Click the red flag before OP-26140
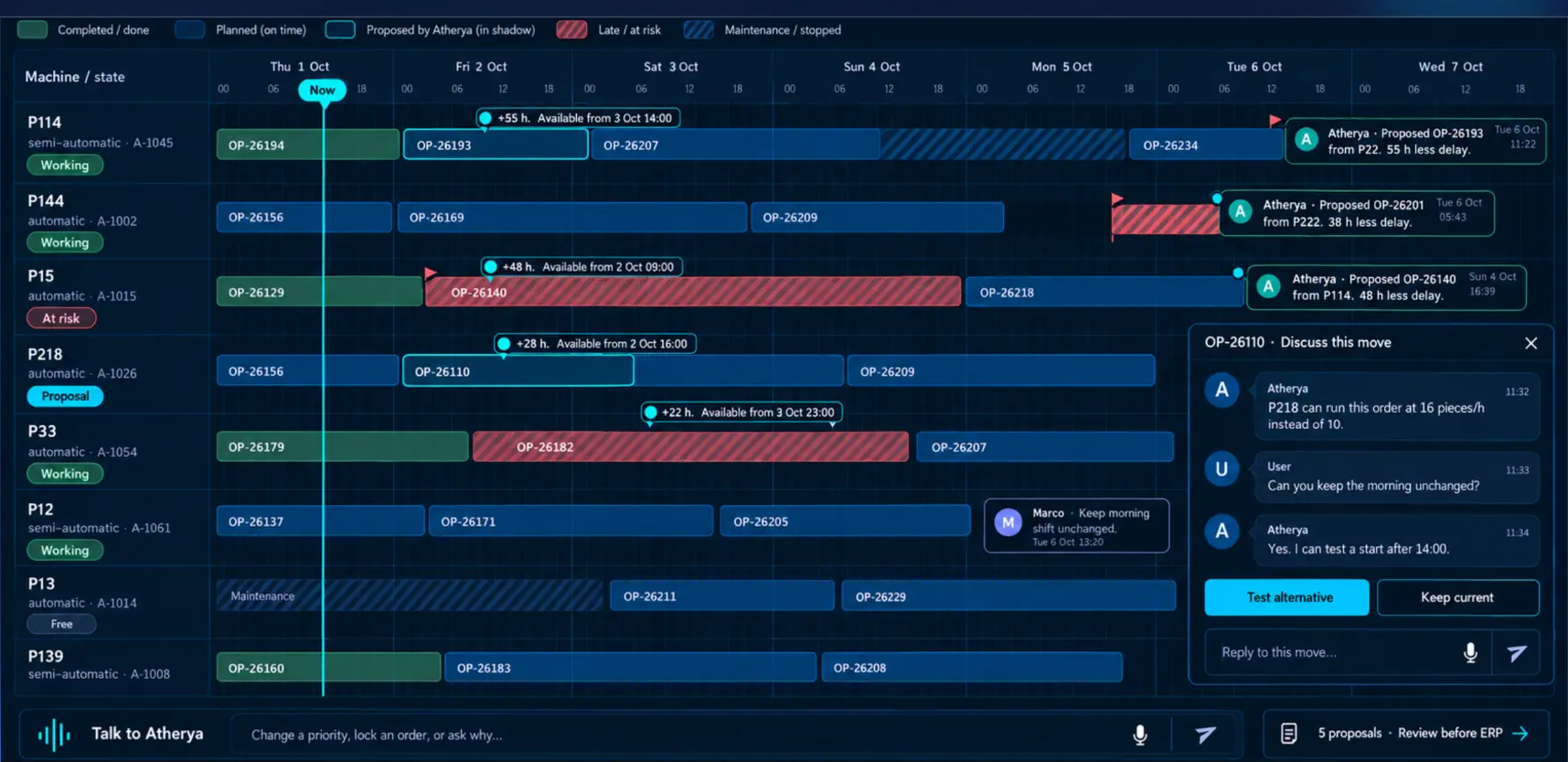This screenshot has width=1568, height=762. click(431, 273)
